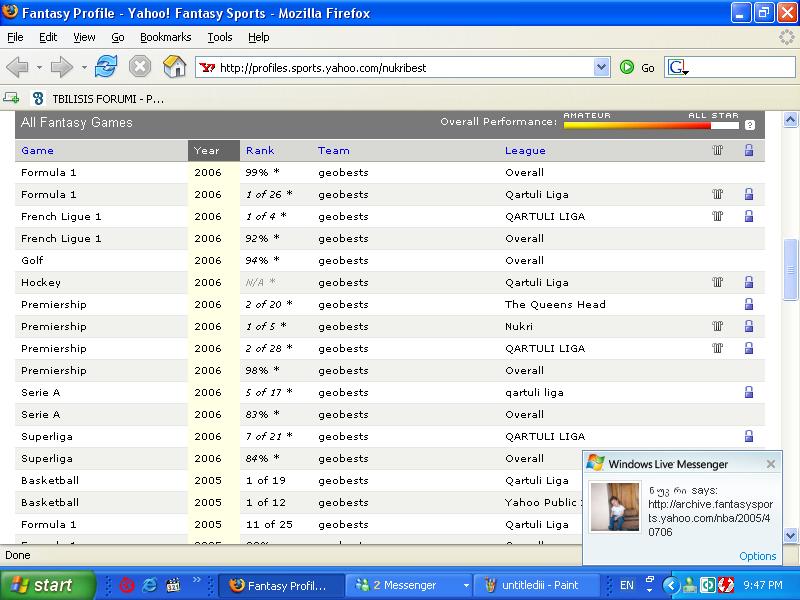
Task: Click lock icon for French Ligue 1 QARTULI LIGA
Action: tap(749, 216)
